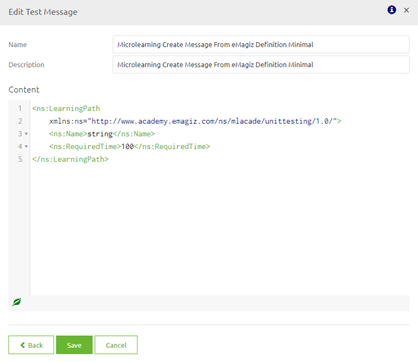
Task: Focus the Description input field
Action: pyautogui.click(x=261, y=65)
